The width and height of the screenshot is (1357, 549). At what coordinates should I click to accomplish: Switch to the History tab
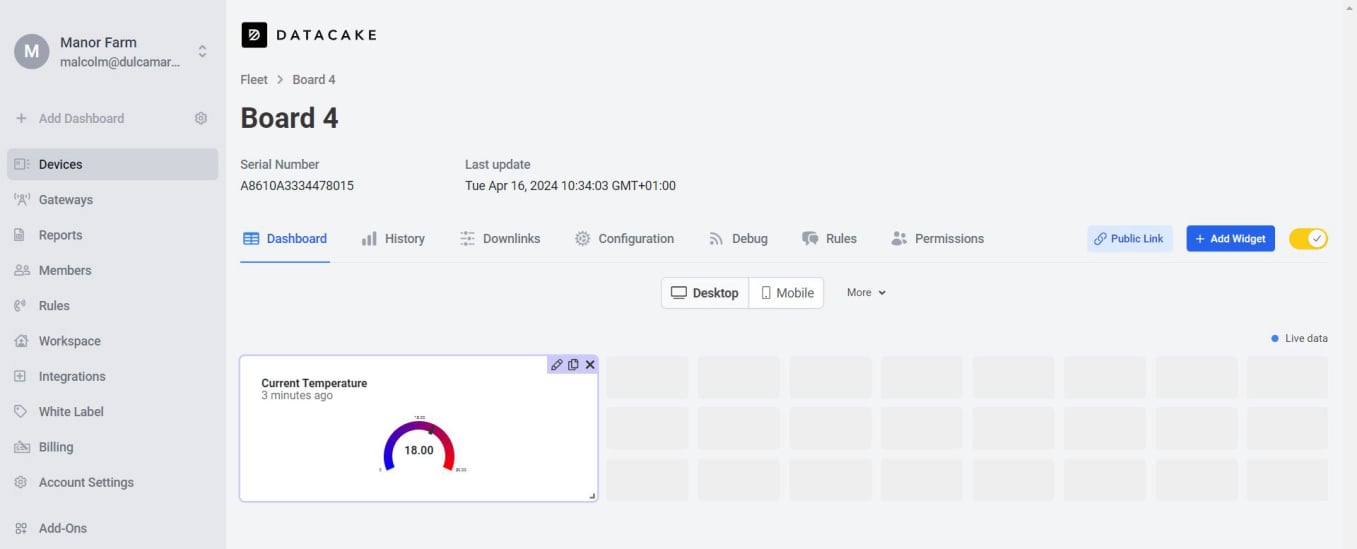click(x=393, y=239)
